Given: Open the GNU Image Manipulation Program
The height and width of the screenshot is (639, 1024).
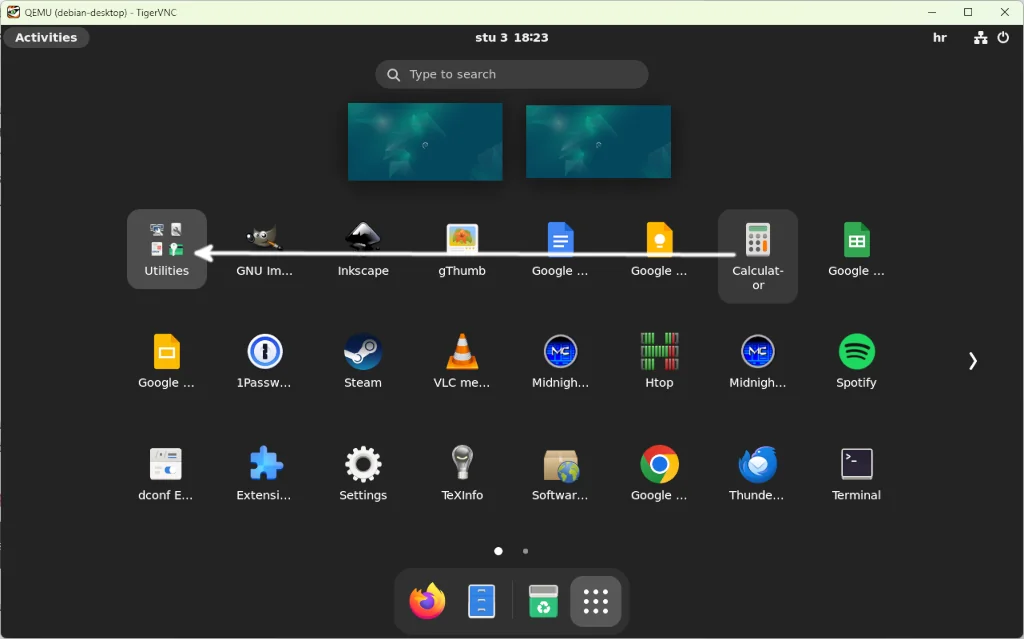Looking at the screenshot, I should tap(264, 240).
